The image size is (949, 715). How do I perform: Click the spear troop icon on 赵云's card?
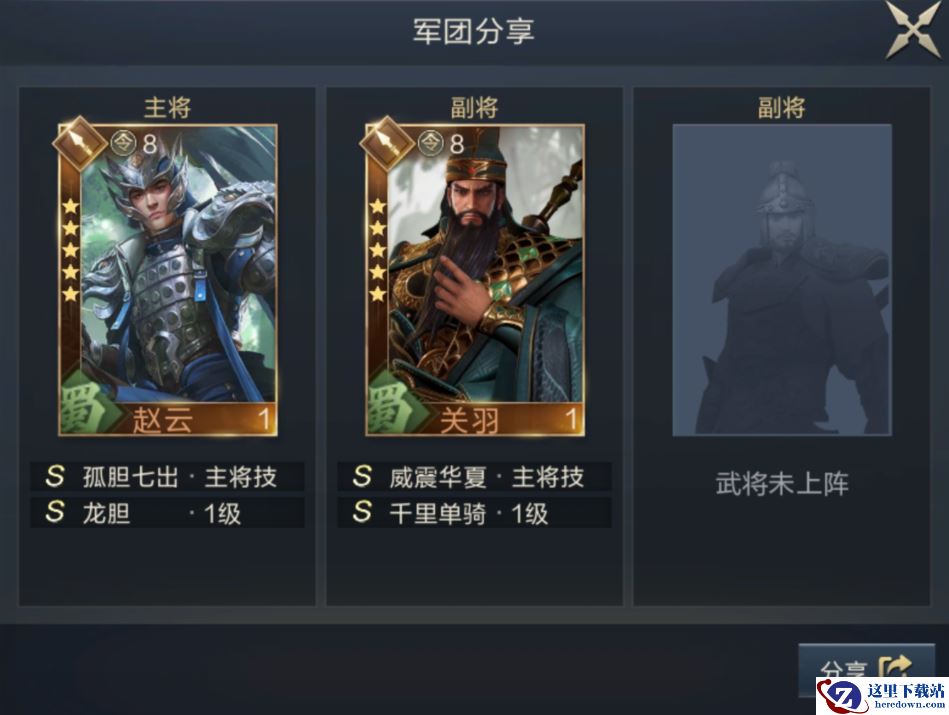[x=80, y=143]
